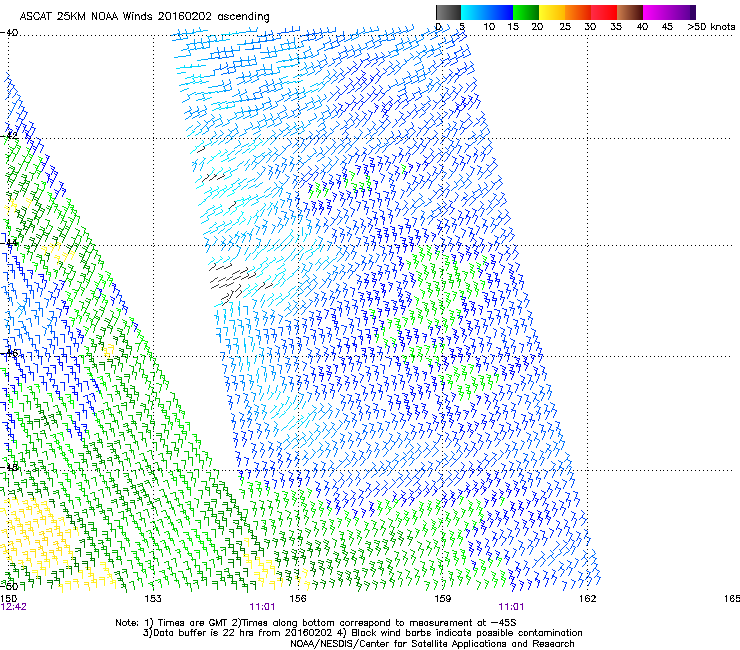Click the dark purple >50 knots swatch
This screenshot has width=740, height=650.
(693, 12)
